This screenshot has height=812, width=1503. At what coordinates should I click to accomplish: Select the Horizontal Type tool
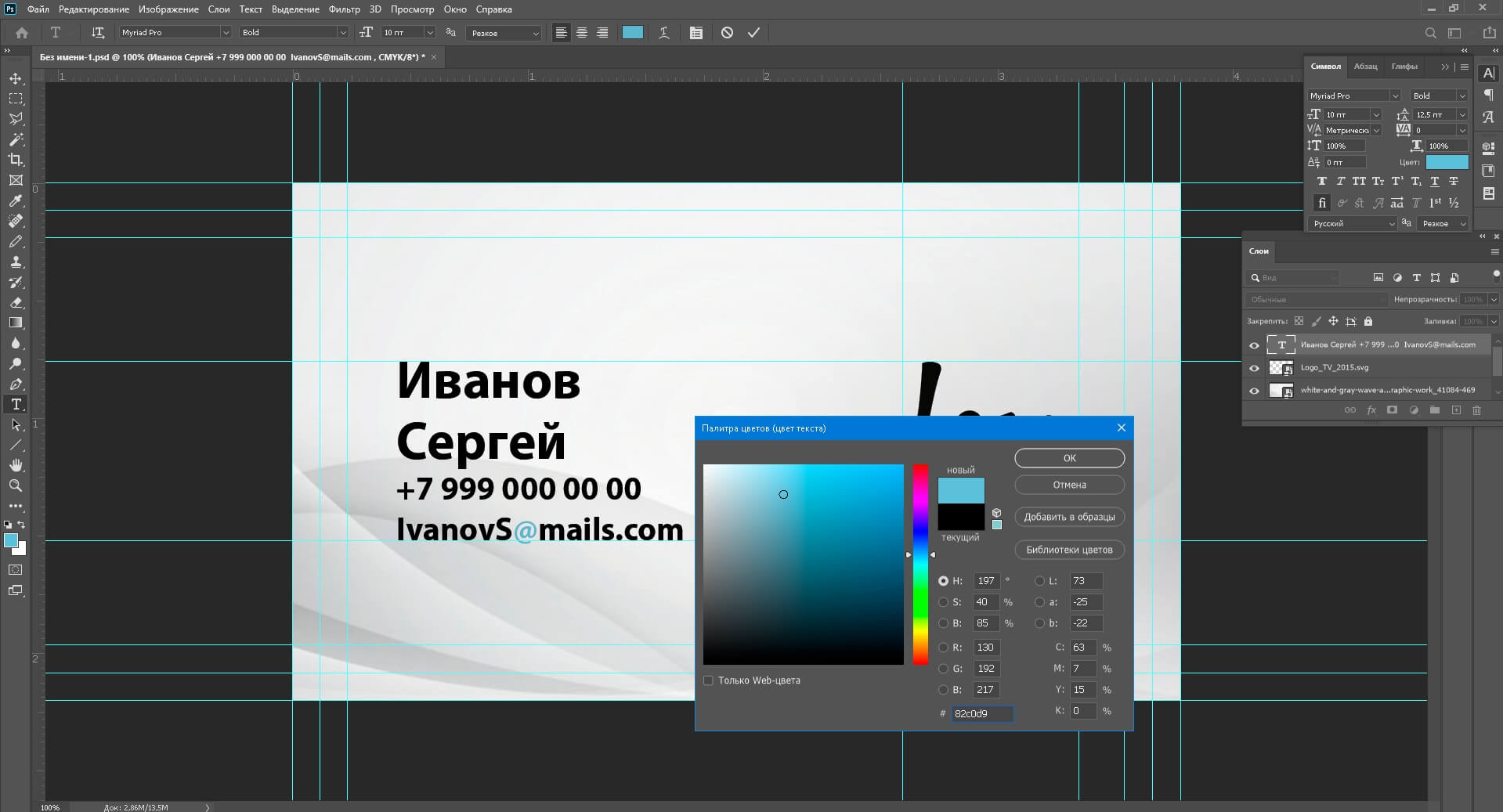16,404
